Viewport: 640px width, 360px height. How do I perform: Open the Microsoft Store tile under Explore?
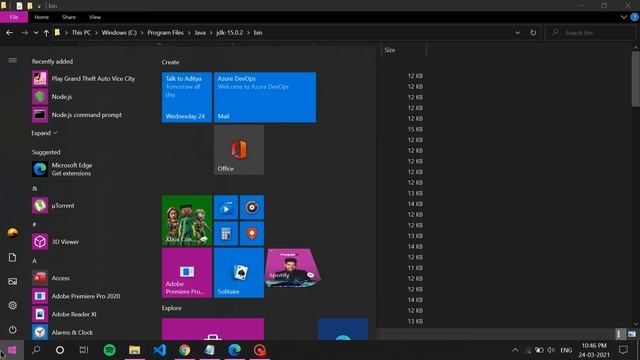(213, 329)
